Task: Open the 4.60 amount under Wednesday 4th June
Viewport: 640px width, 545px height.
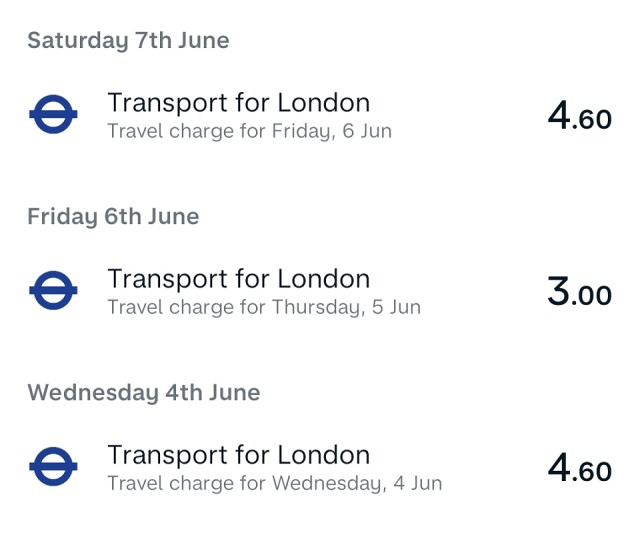Action: (580, 468)
